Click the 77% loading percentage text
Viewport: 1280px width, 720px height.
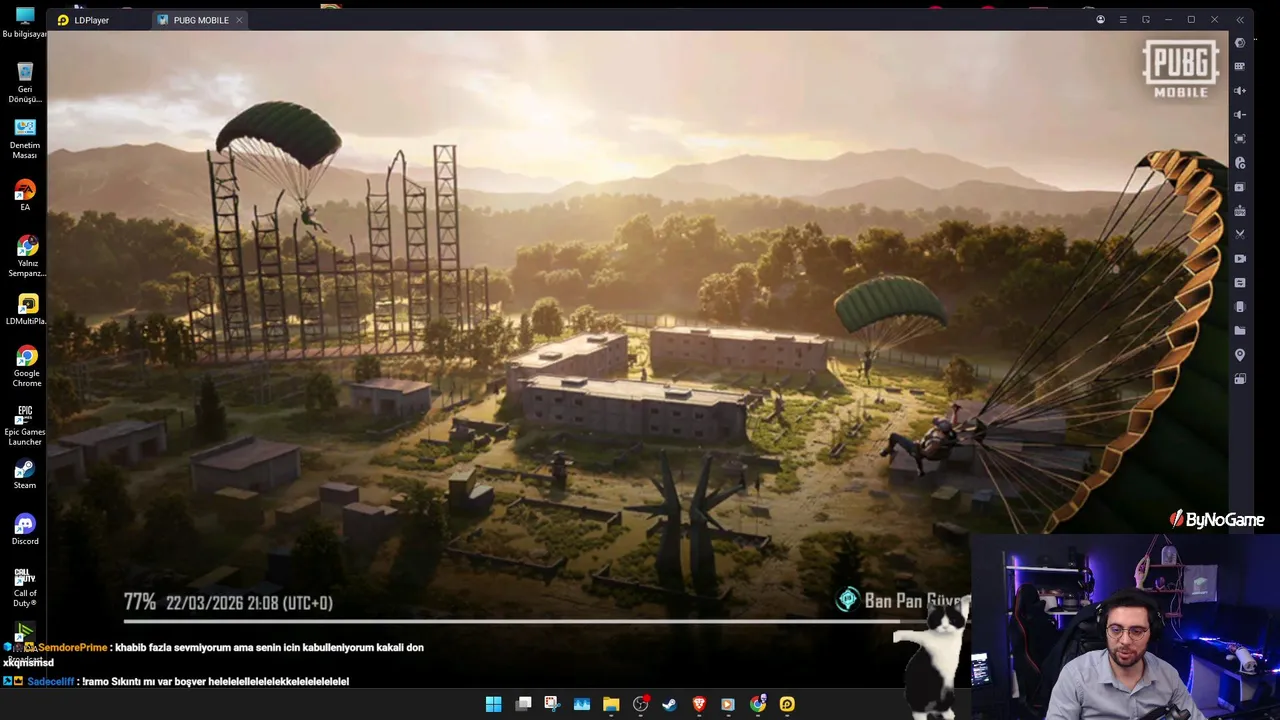coord(140,602)
